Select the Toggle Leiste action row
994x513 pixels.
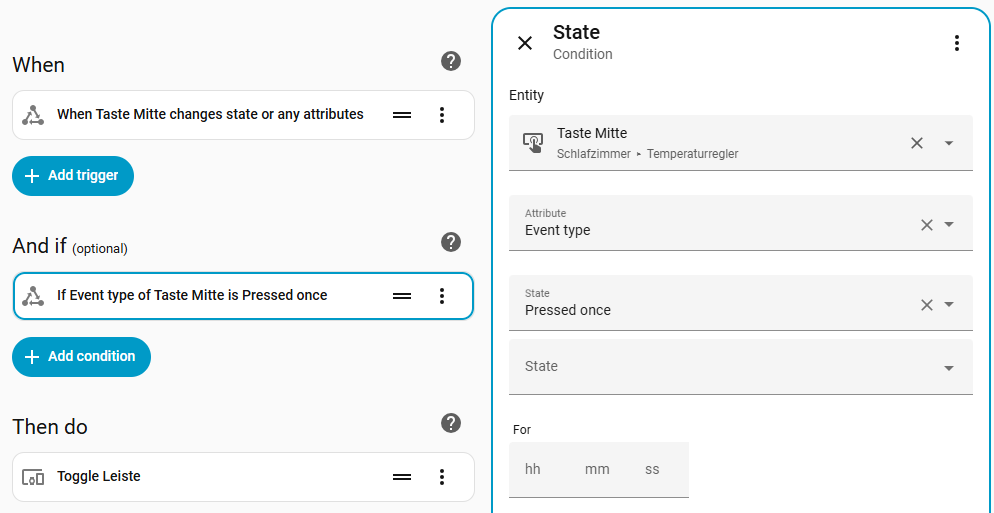pyautogui.click(x=200, y=477)
